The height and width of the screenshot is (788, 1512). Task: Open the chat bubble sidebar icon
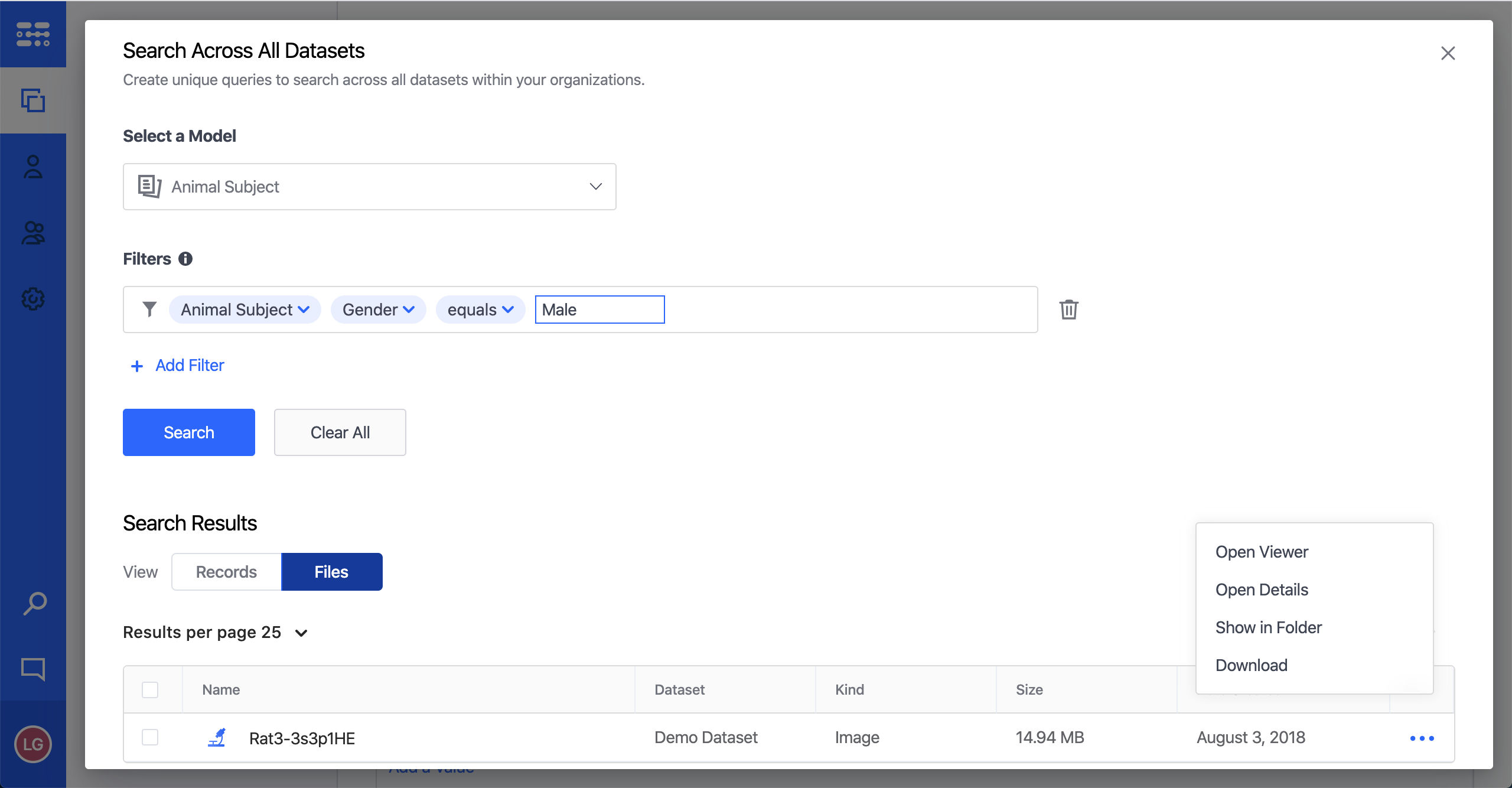click(33, 669)
